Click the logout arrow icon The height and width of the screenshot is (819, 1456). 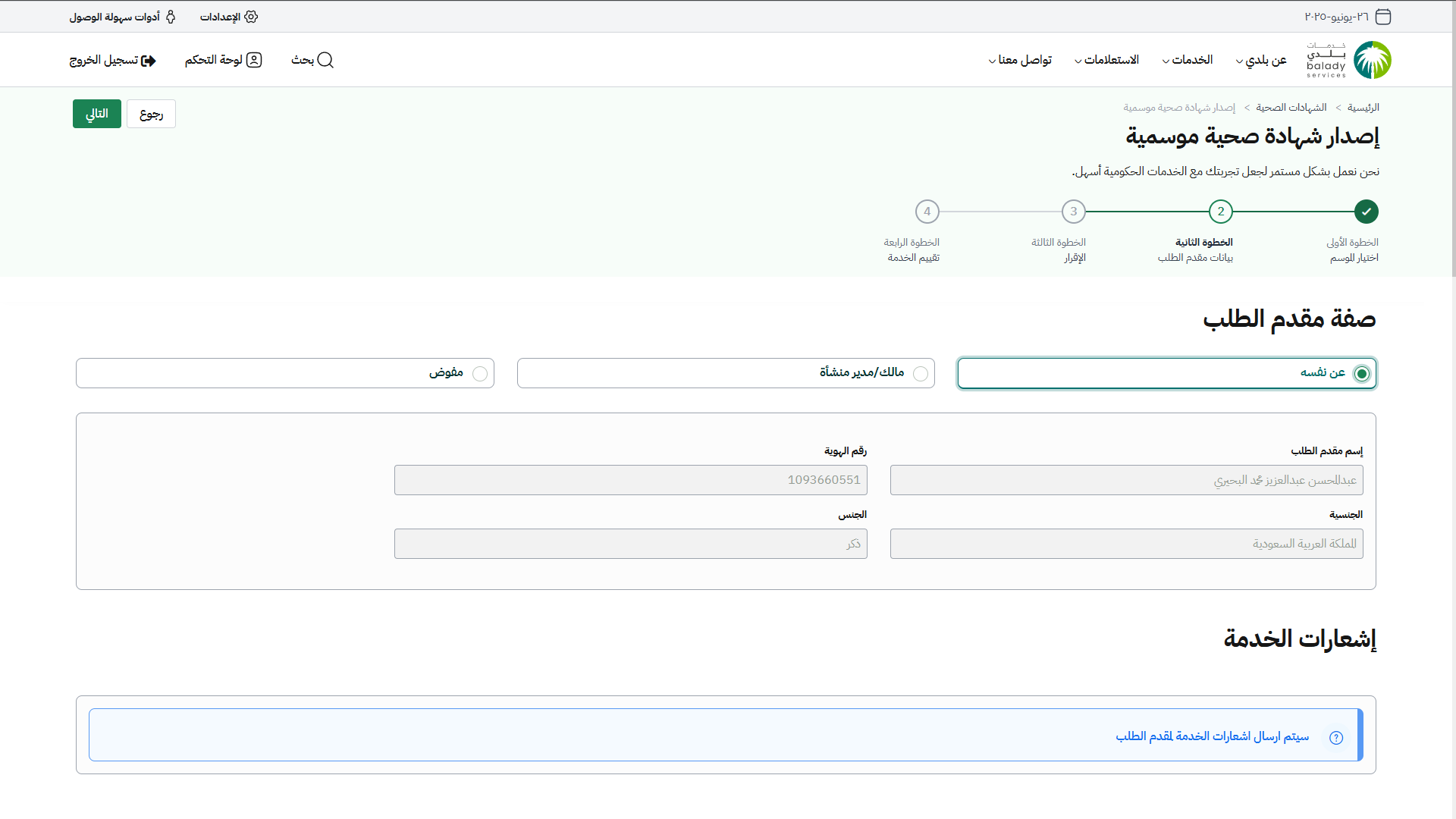(x=149, y=61)
